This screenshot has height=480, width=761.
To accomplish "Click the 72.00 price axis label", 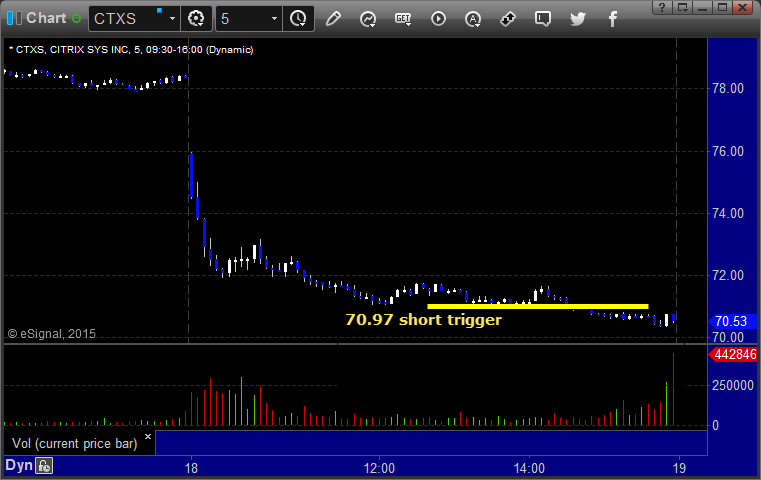I will click(x=728, y=276).
